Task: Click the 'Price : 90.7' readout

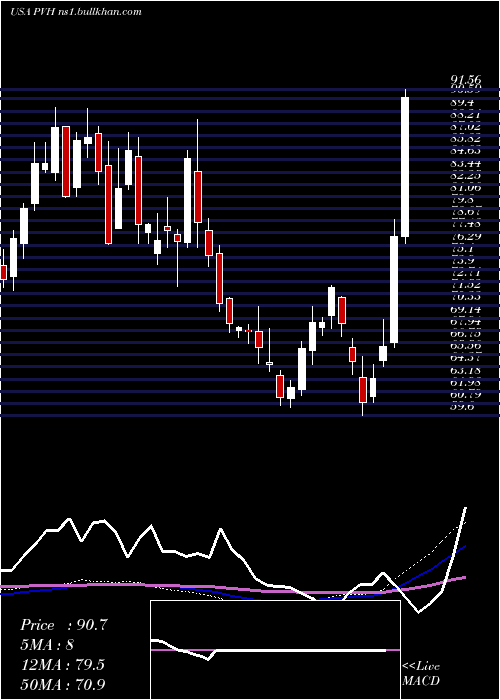Action: (x=63, y=625)
